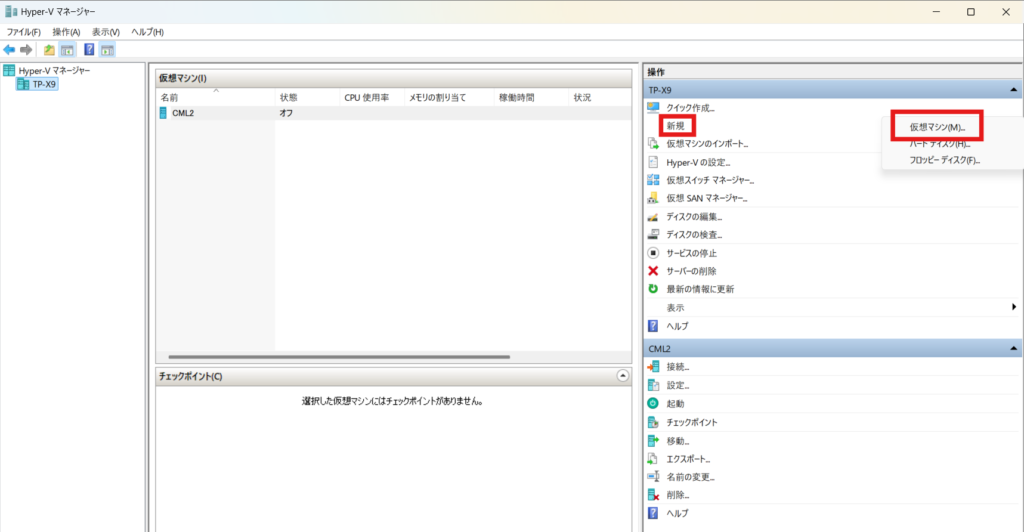Click the 移動 action icon
1024x532 pixels.
coord(653,441)
